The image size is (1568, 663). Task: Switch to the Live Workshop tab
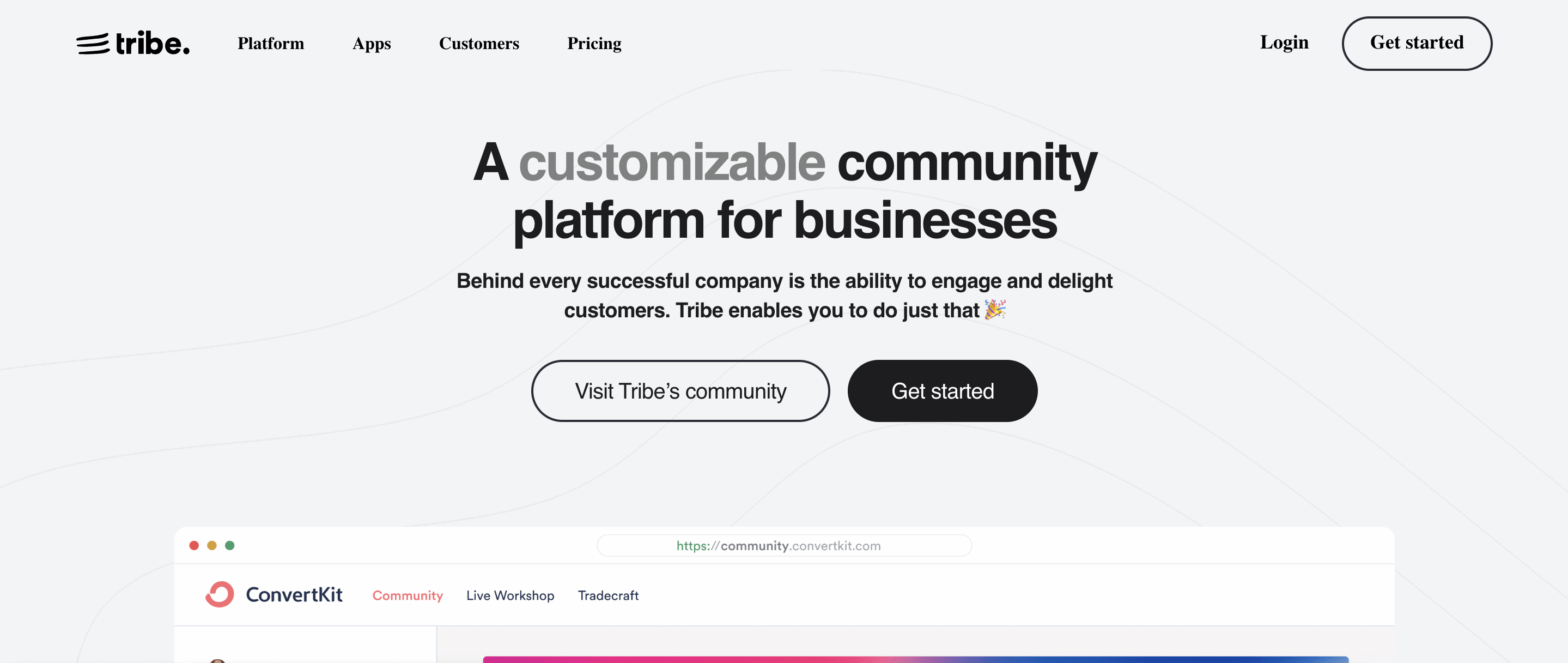click(510, 595)
